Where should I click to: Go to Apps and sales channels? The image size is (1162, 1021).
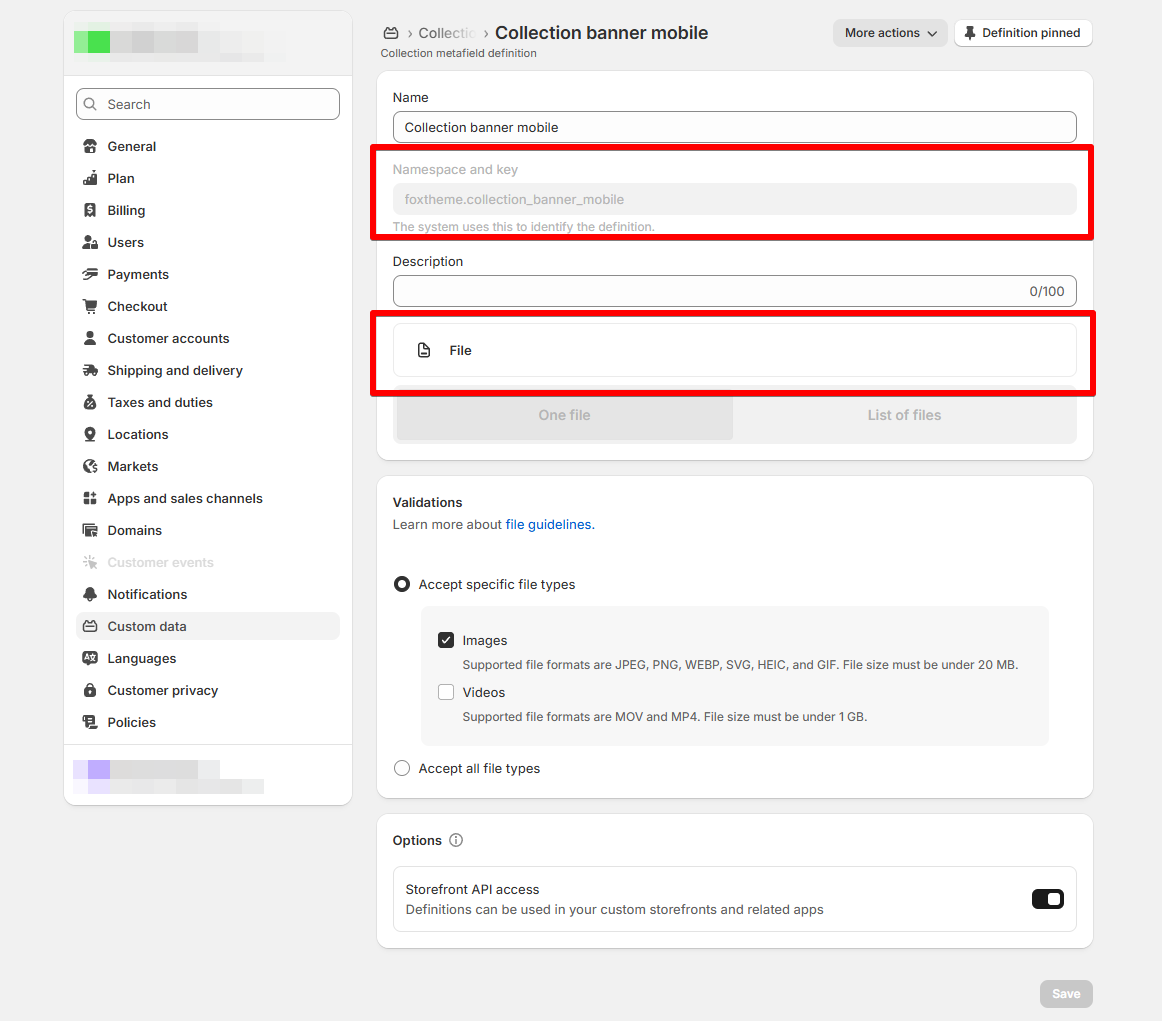185,498
